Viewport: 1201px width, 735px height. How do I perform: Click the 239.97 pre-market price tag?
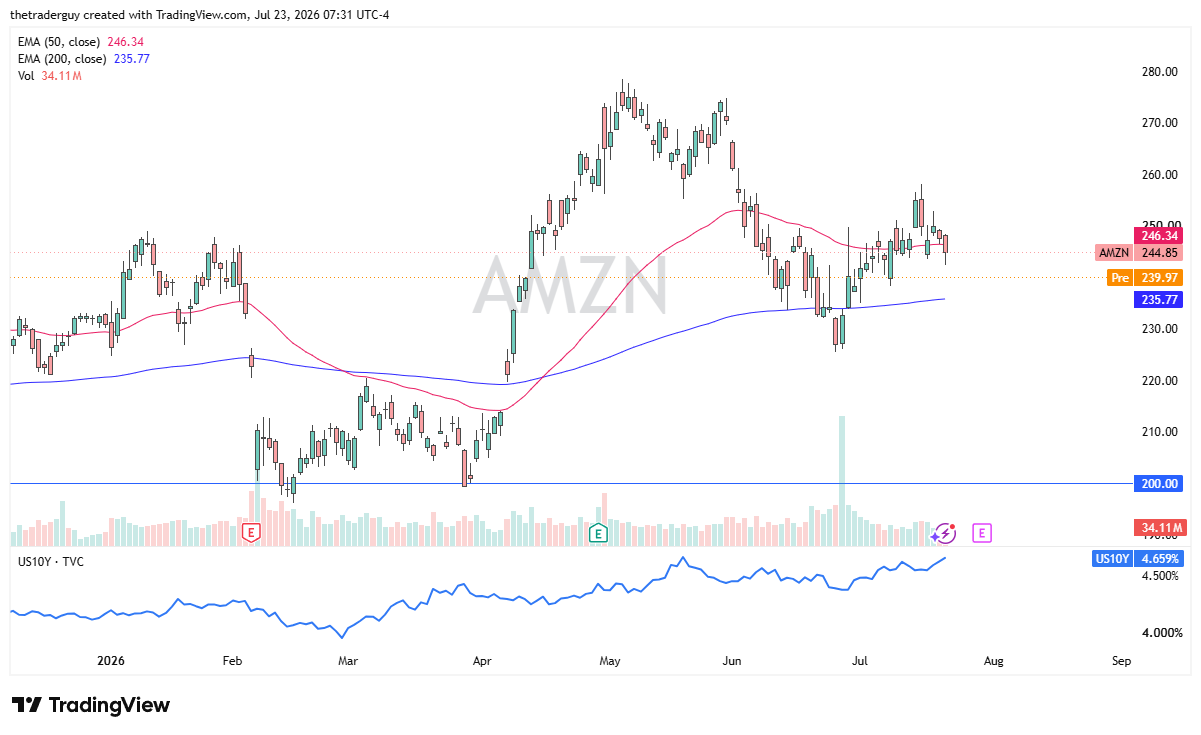pos(1158,278)
